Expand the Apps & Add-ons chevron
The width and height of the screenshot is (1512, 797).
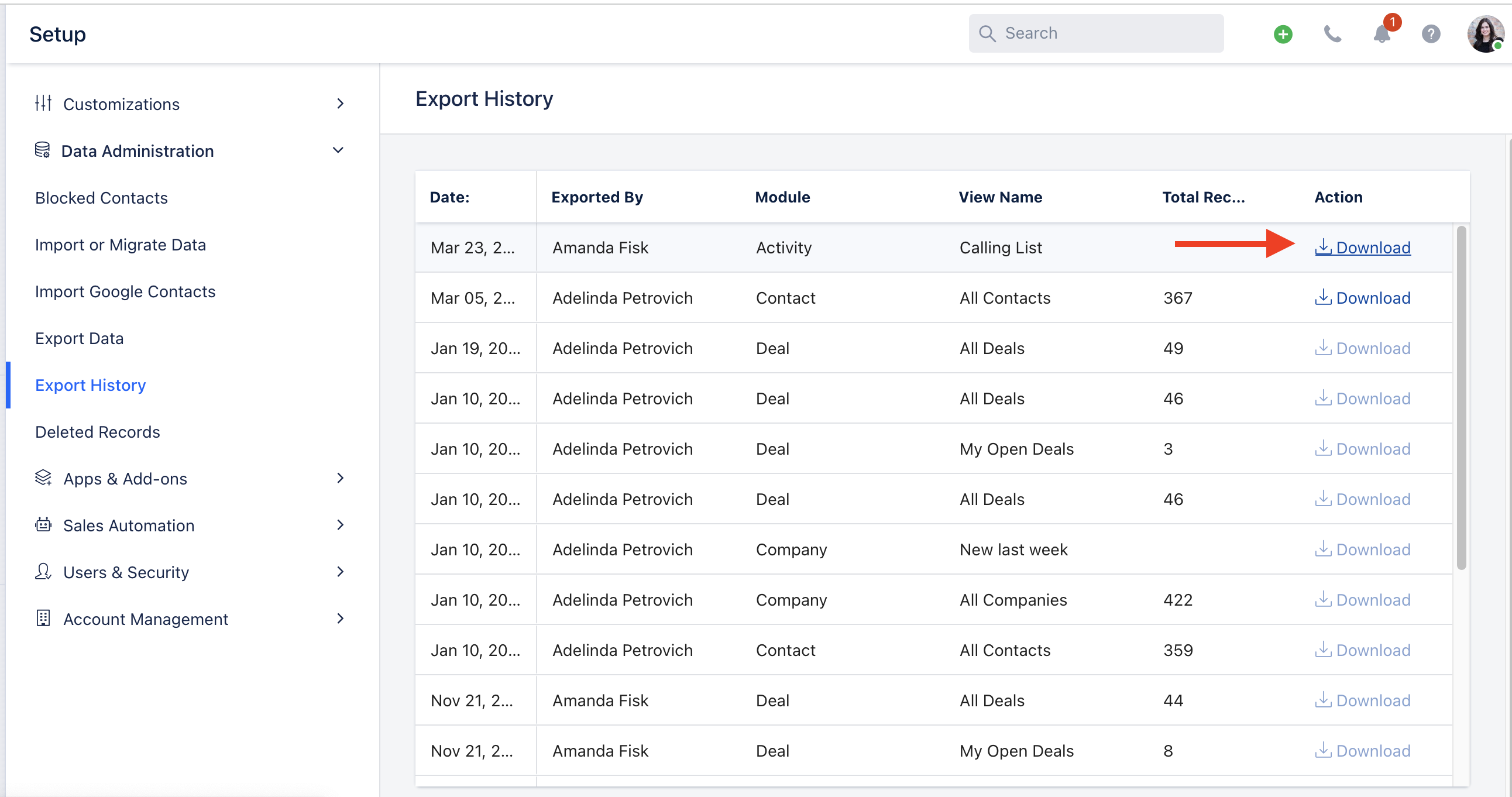340,477
